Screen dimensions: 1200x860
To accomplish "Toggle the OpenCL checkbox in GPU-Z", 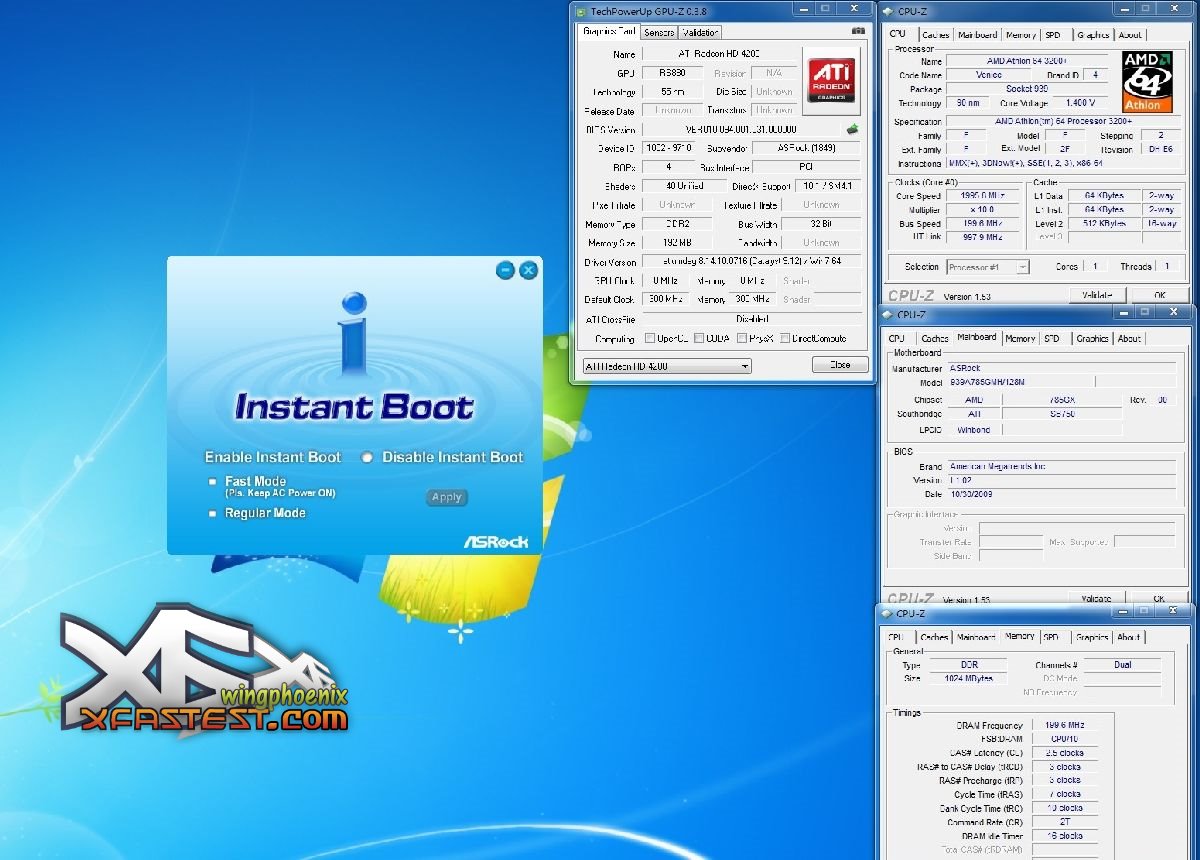I will (x=650, y=338).
